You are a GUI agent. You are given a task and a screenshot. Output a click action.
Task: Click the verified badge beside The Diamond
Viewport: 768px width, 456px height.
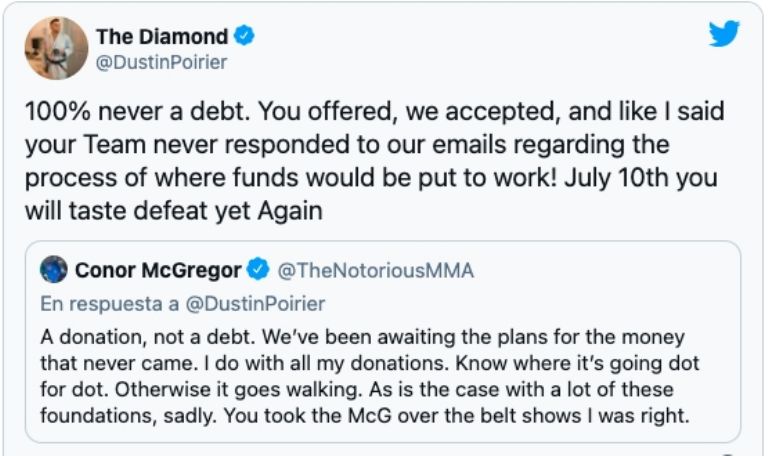(244, 37)
